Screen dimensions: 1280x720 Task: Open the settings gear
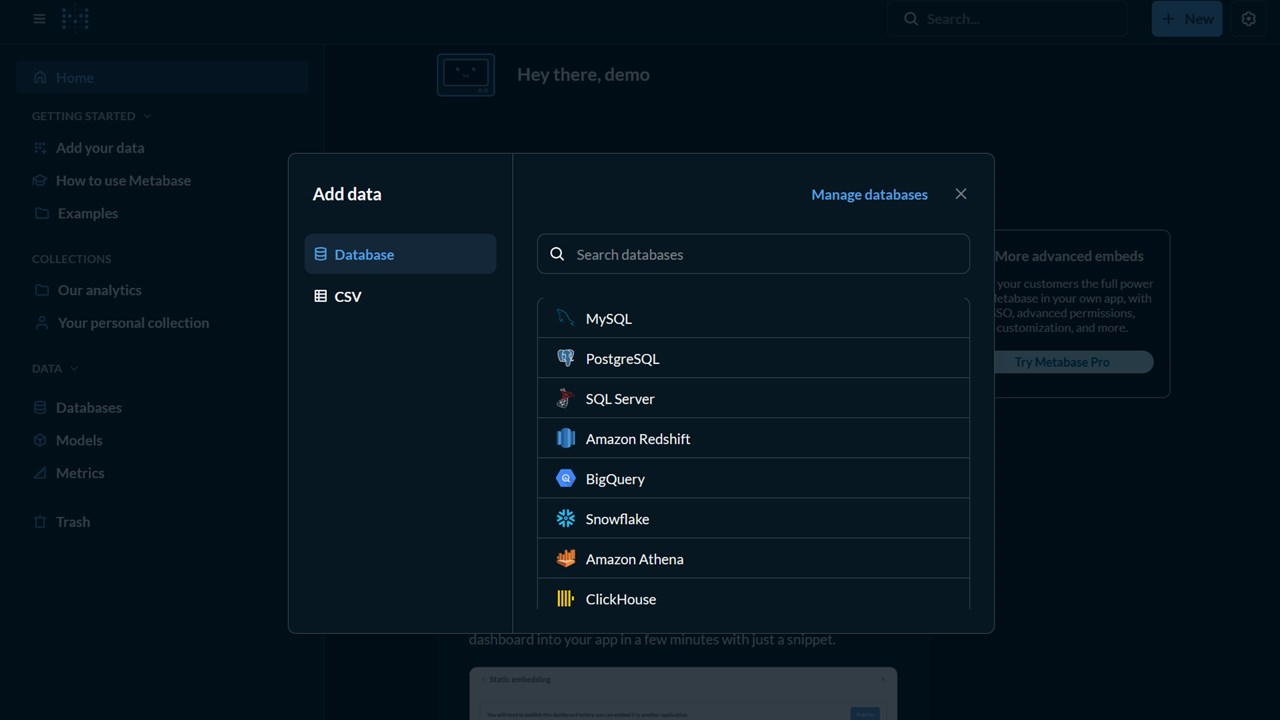[x=1248, y=18]
